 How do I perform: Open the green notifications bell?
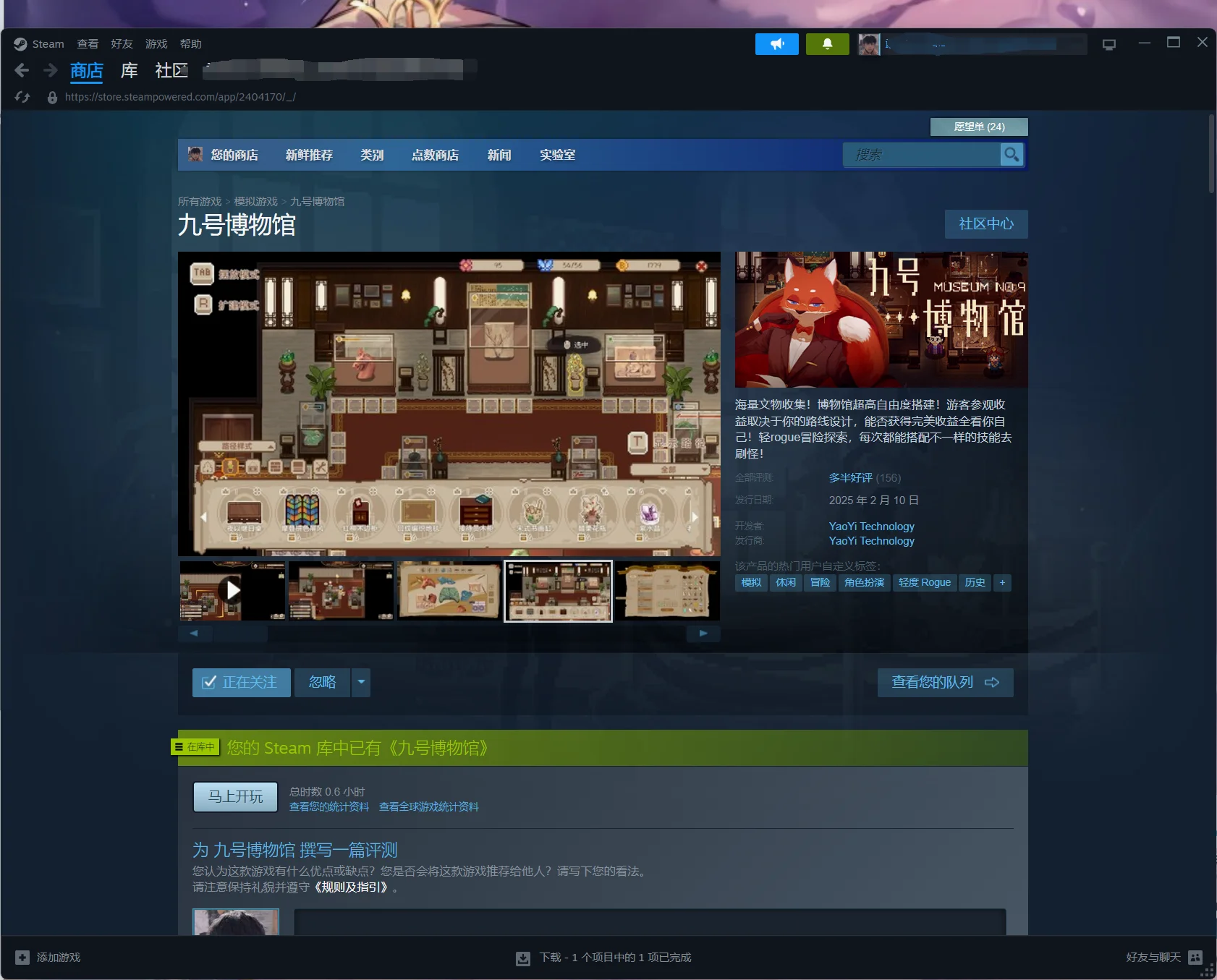[827, 44]
